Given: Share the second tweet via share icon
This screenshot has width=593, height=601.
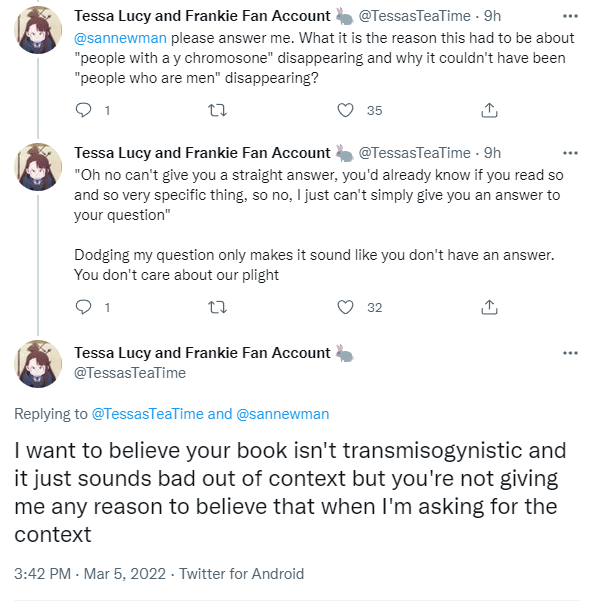Looking at the screenshot, I should (x=489, y=307).
